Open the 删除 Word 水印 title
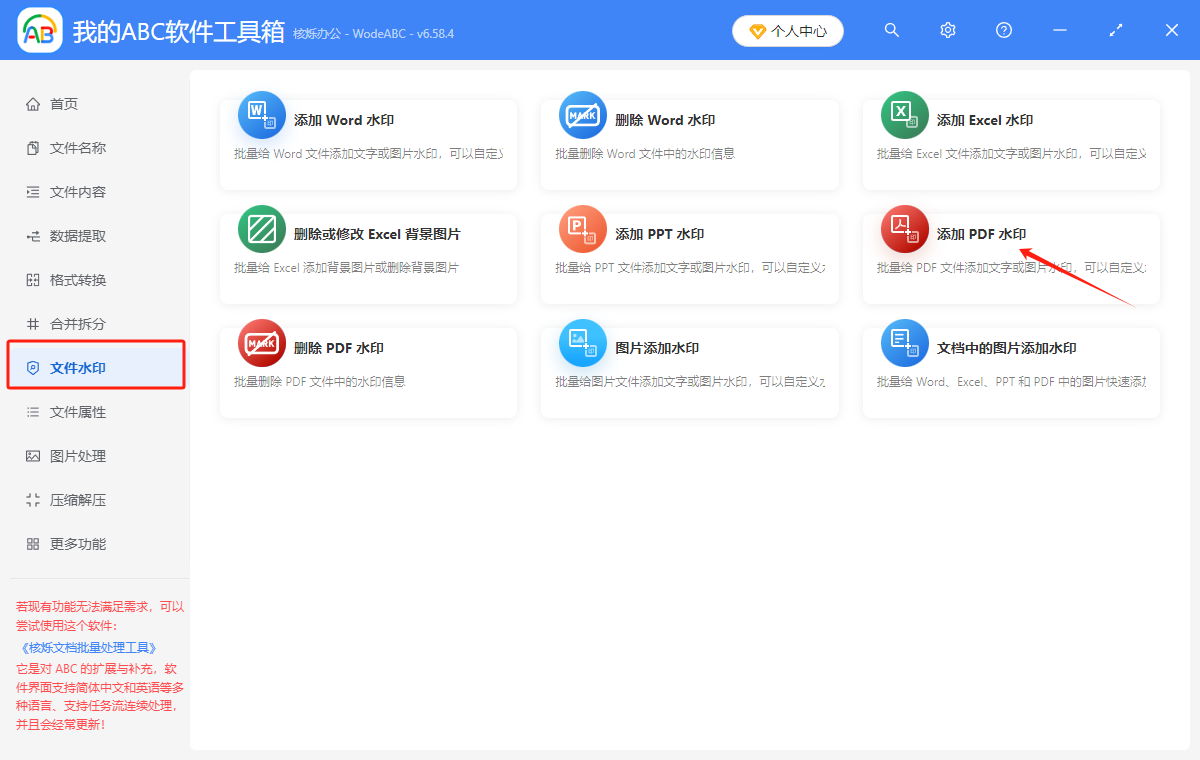 (x=665, y=120)
